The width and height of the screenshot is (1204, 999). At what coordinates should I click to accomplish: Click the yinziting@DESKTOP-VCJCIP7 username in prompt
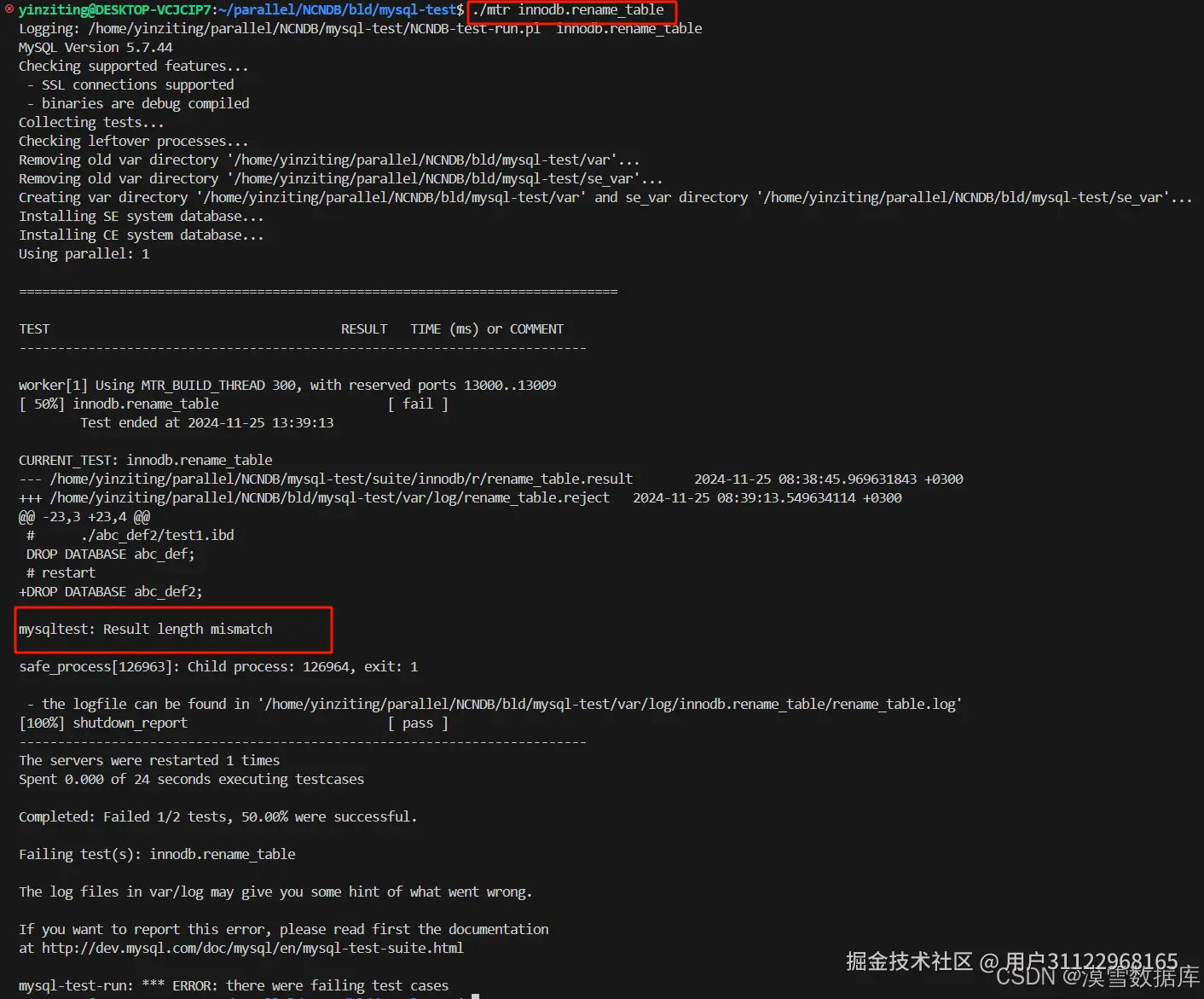pyautogui.click(x=114, y=10)
